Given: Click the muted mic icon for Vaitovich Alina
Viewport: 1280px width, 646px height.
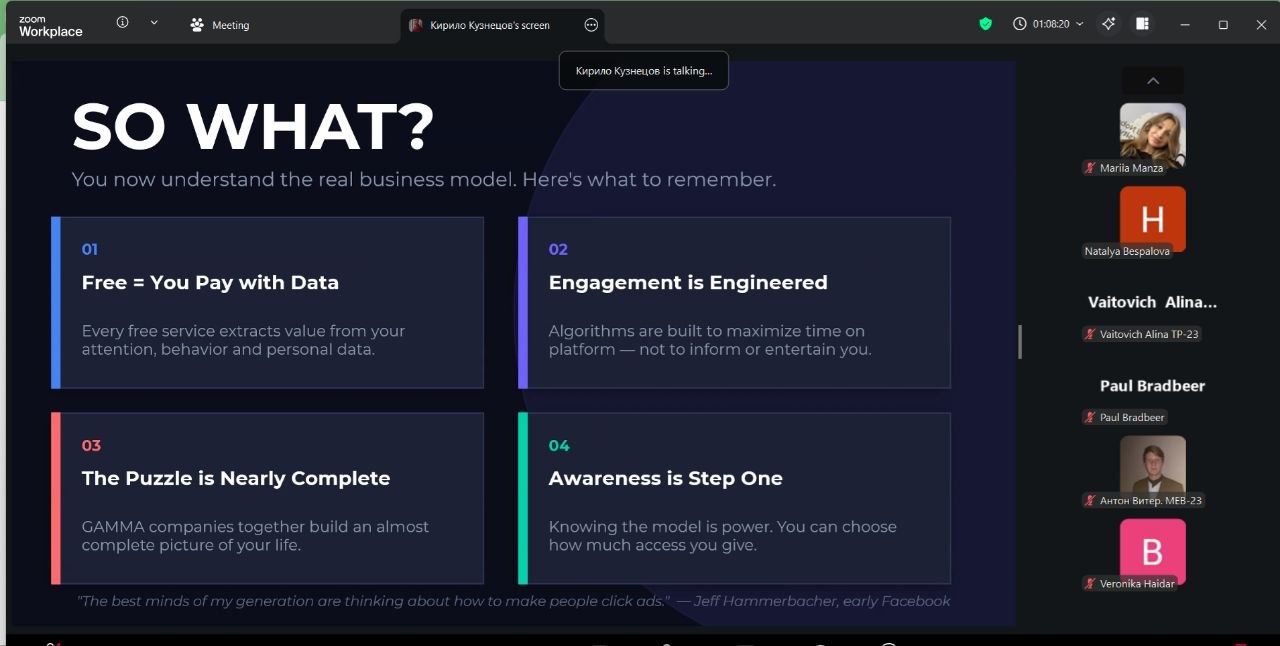Looking at the screenshot, I should [x=1090, y=334].
